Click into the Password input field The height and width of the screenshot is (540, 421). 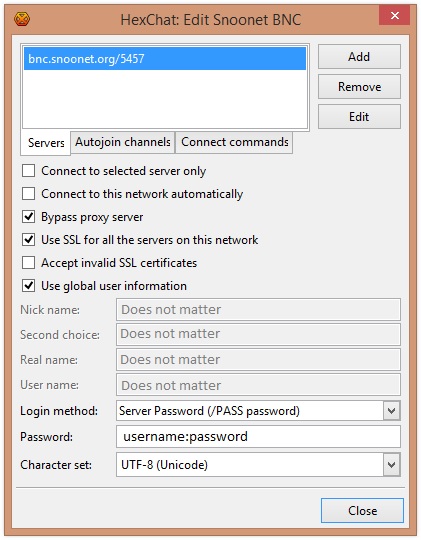258,437
